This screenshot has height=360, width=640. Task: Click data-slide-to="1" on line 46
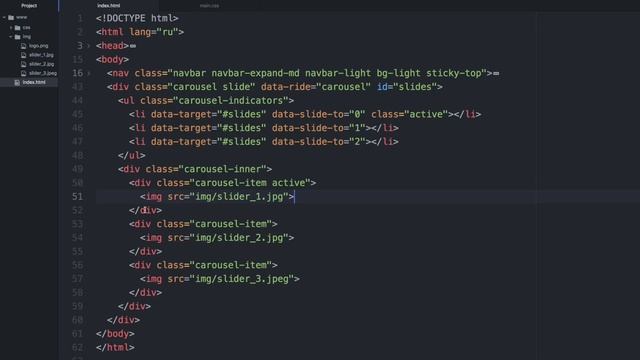click(x=318, y=128)
